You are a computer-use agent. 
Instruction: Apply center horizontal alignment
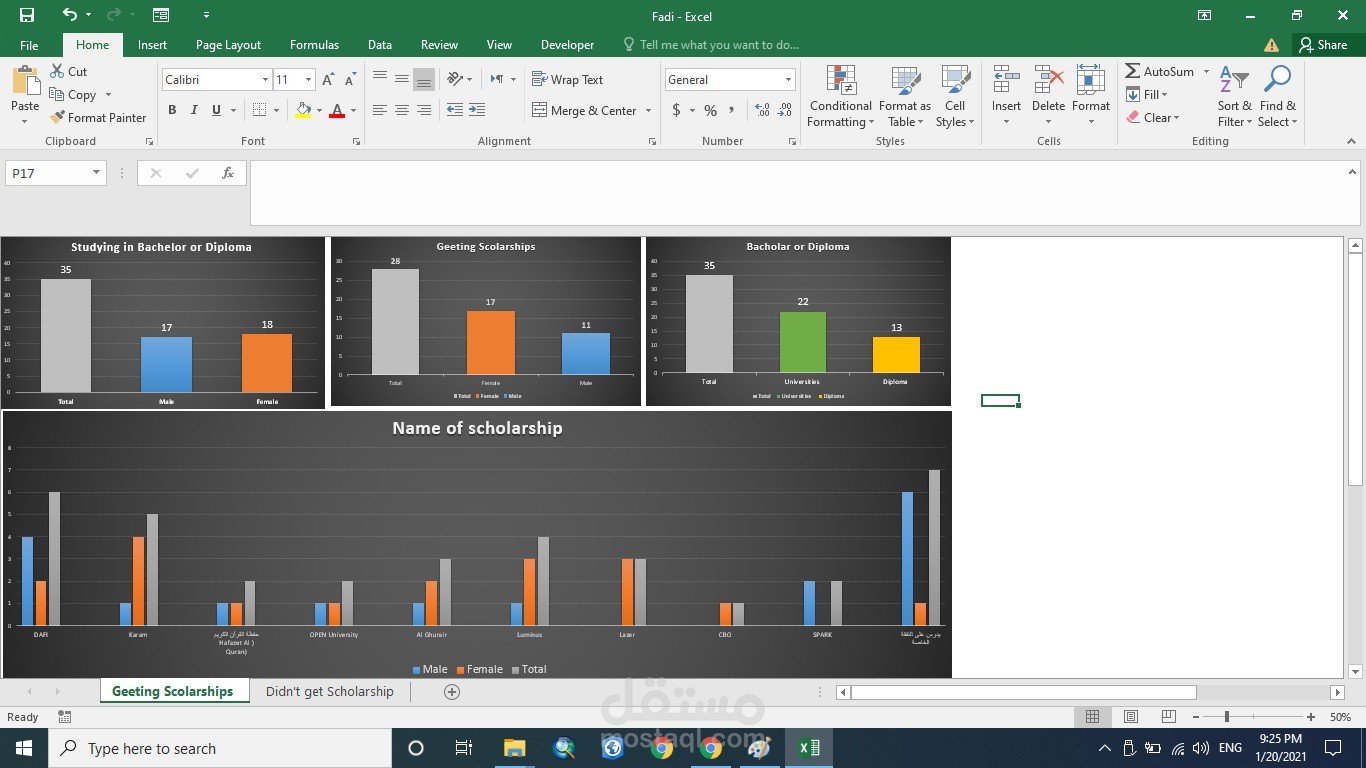tap(402, 110)
